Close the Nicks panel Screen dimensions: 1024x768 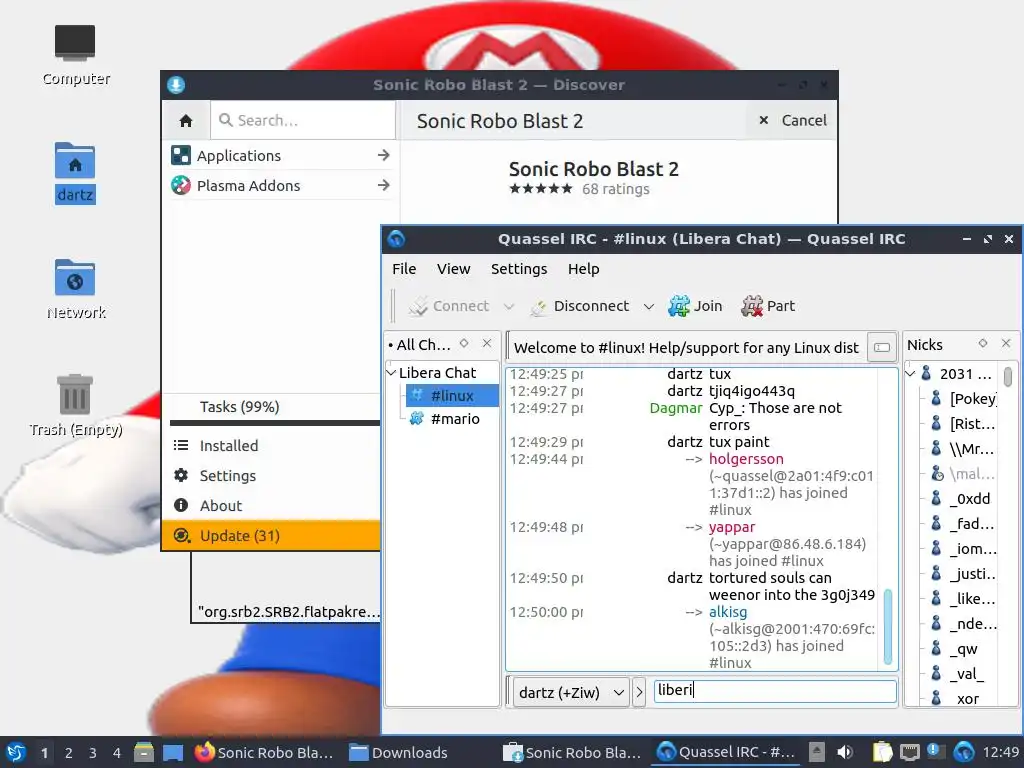click(1006, 343)
